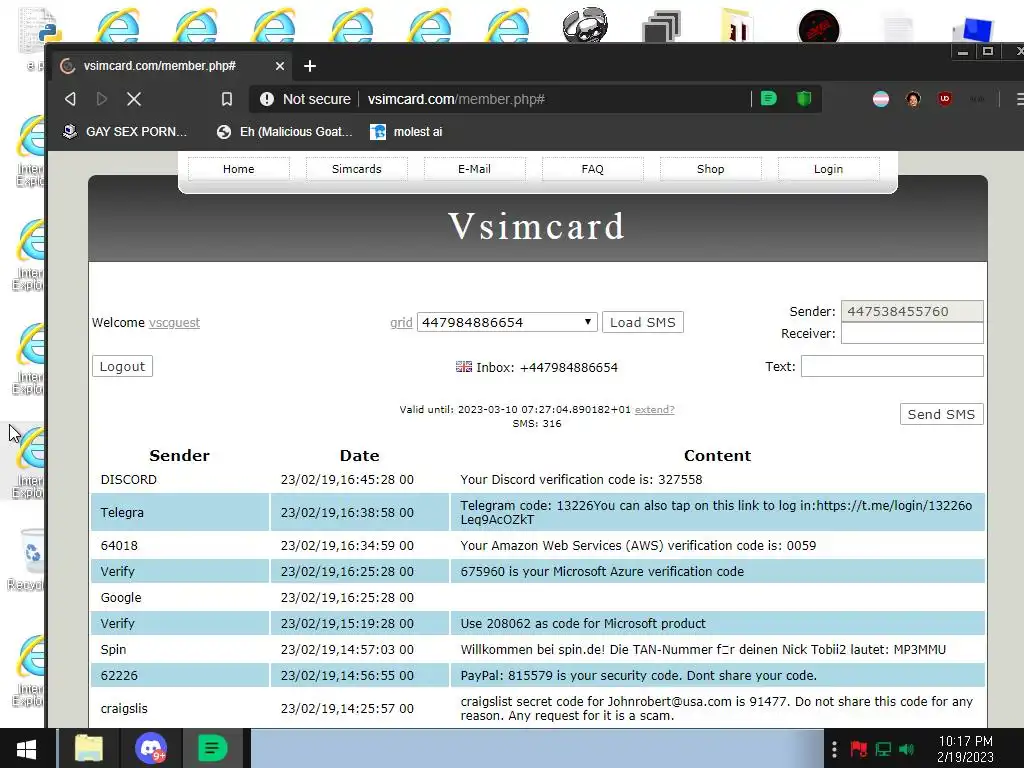Click the extend? link
The height and width of the screenshot is (768, 1024).
(x=654, y=409)
